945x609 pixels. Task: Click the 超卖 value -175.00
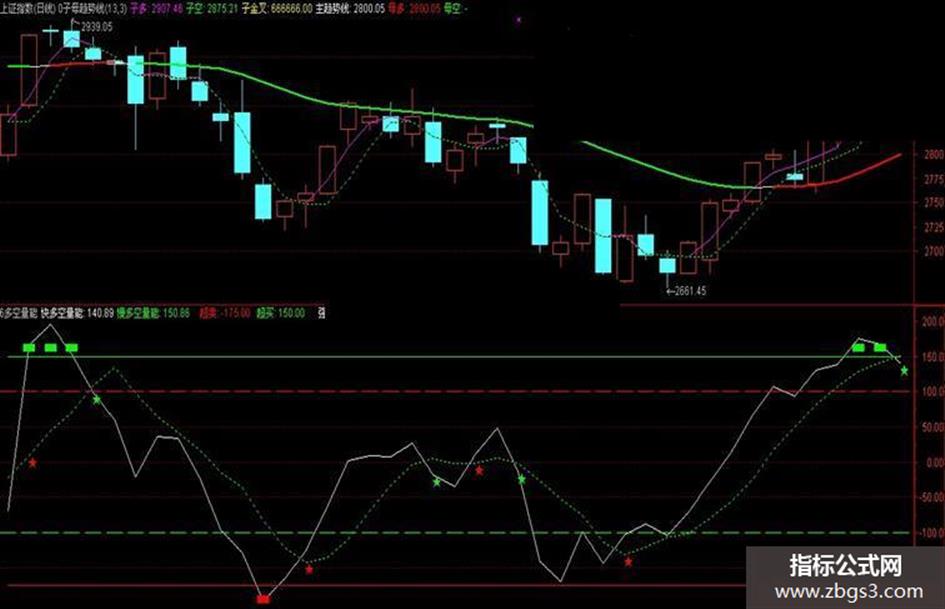[234, 314]
